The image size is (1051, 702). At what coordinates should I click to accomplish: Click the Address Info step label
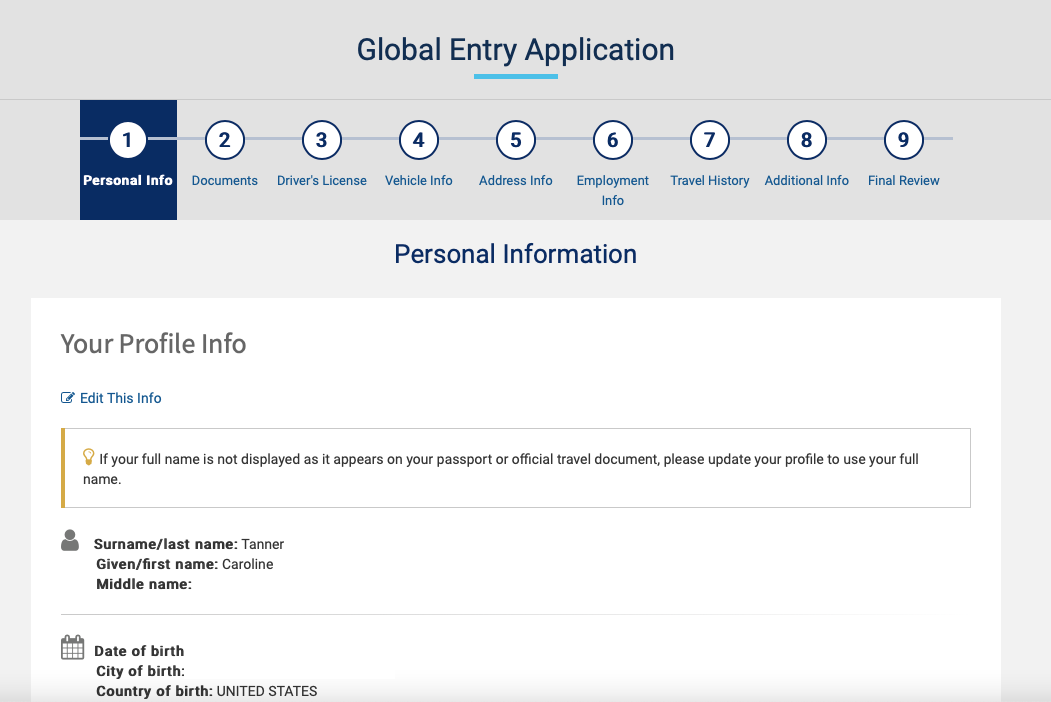coord(515,180)
